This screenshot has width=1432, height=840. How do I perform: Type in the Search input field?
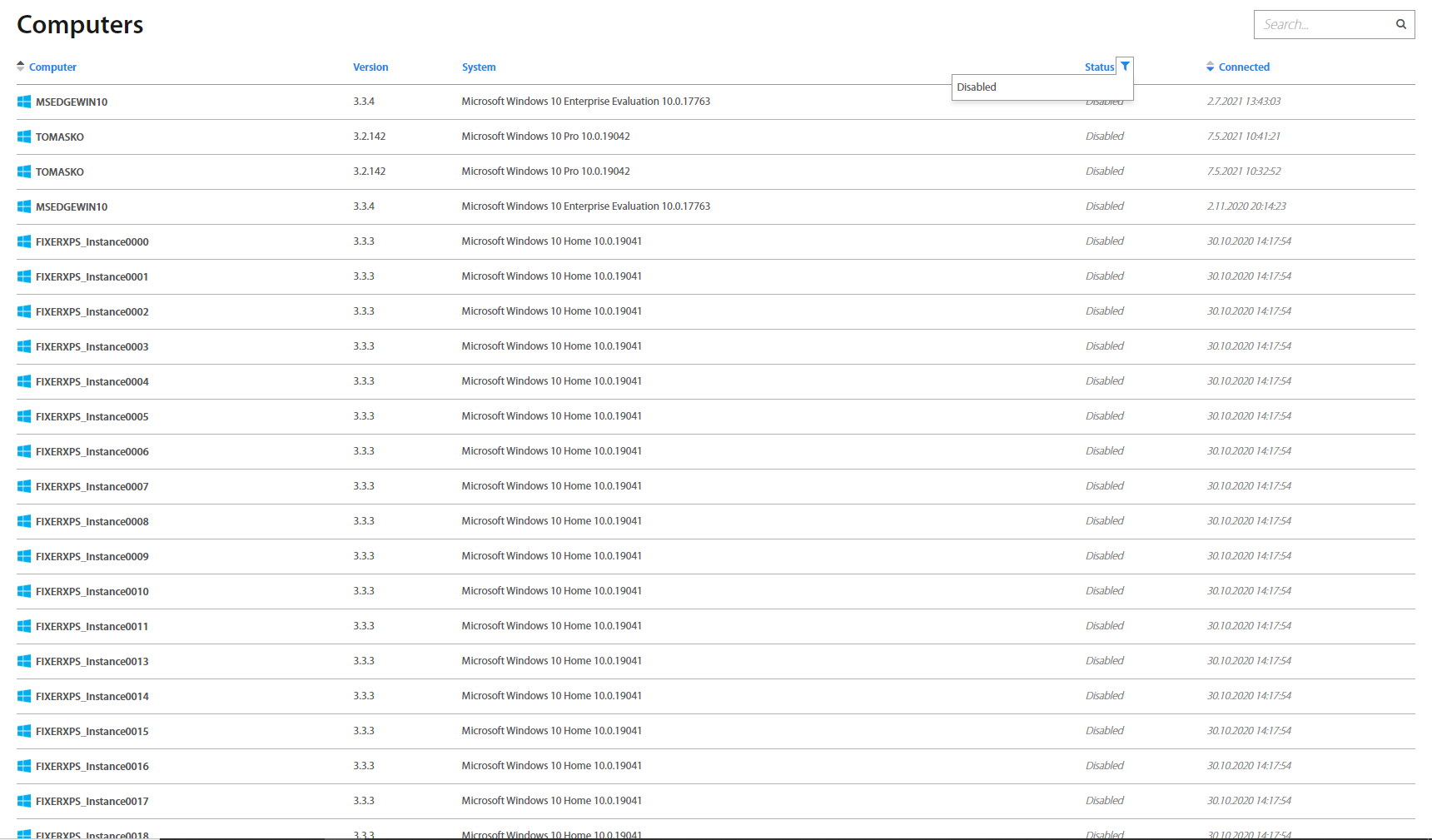(x=1324, y=25)
